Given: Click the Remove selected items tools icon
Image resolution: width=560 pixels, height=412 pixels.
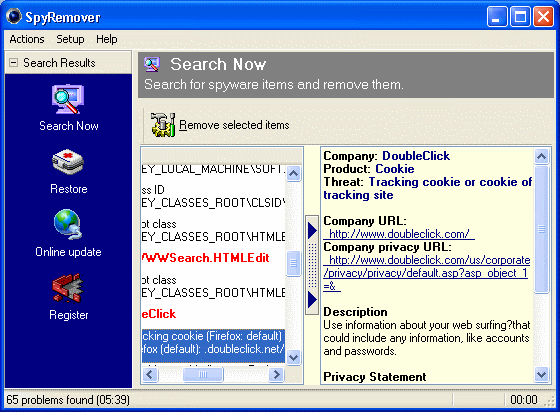Looking at the screenshot, I should 163,125.
